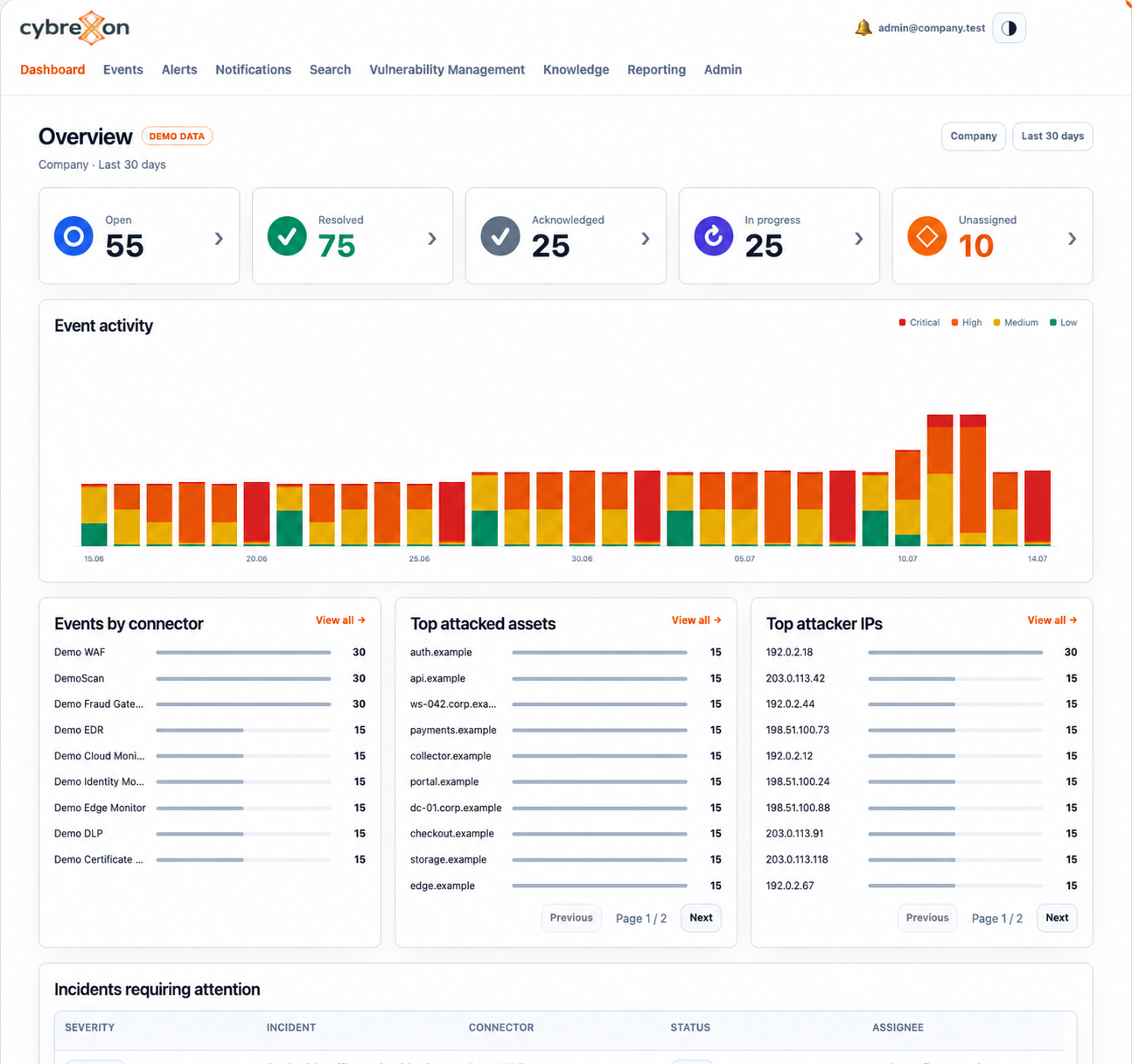Toggle the Medium legend swatch
The width and height of the screenshot is (1132, 1064).
tap(997, 323)
